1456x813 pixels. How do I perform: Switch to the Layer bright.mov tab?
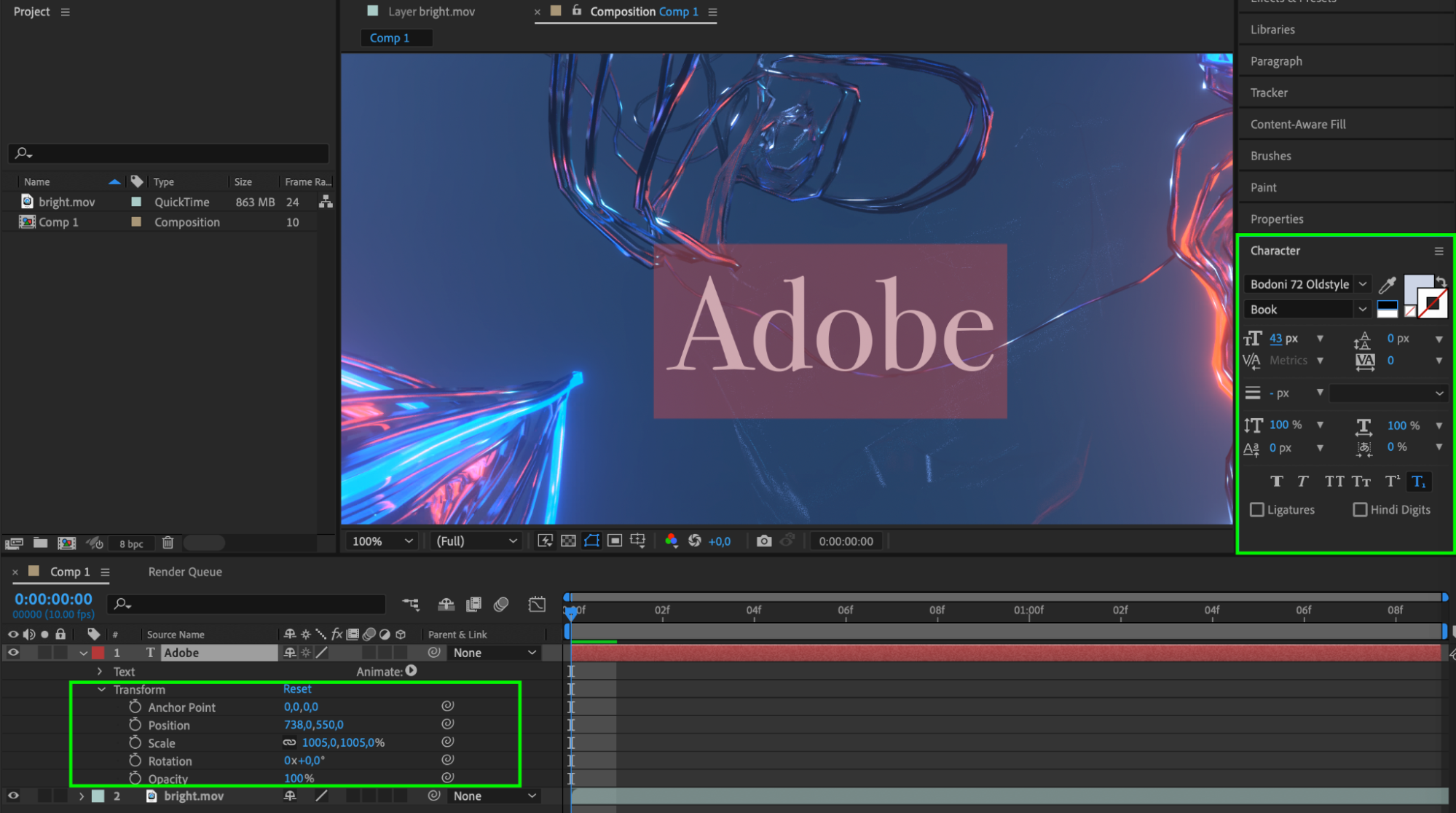click(x=431, y=12)
